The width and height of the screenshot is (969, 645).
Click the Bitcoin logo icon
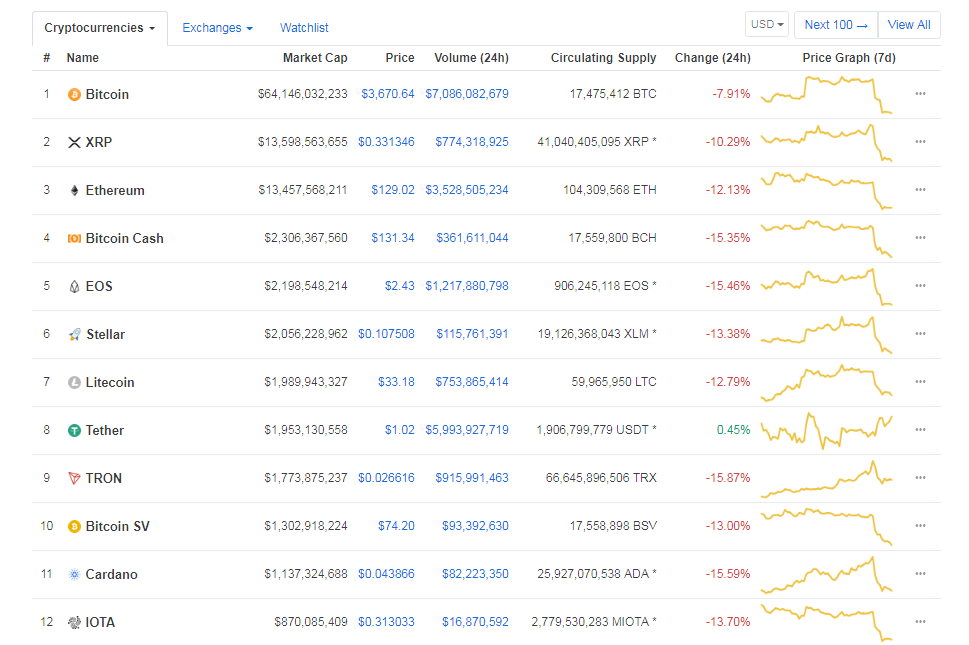tap(74, 95)
